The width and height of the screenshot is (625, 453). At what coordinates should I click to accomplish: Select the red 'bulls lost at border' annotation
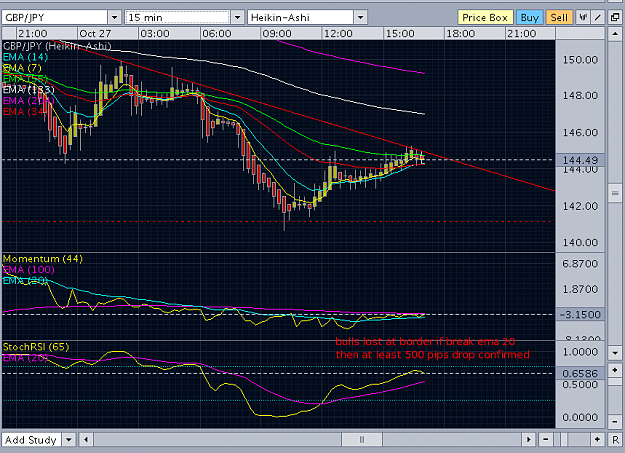[425, 342]
